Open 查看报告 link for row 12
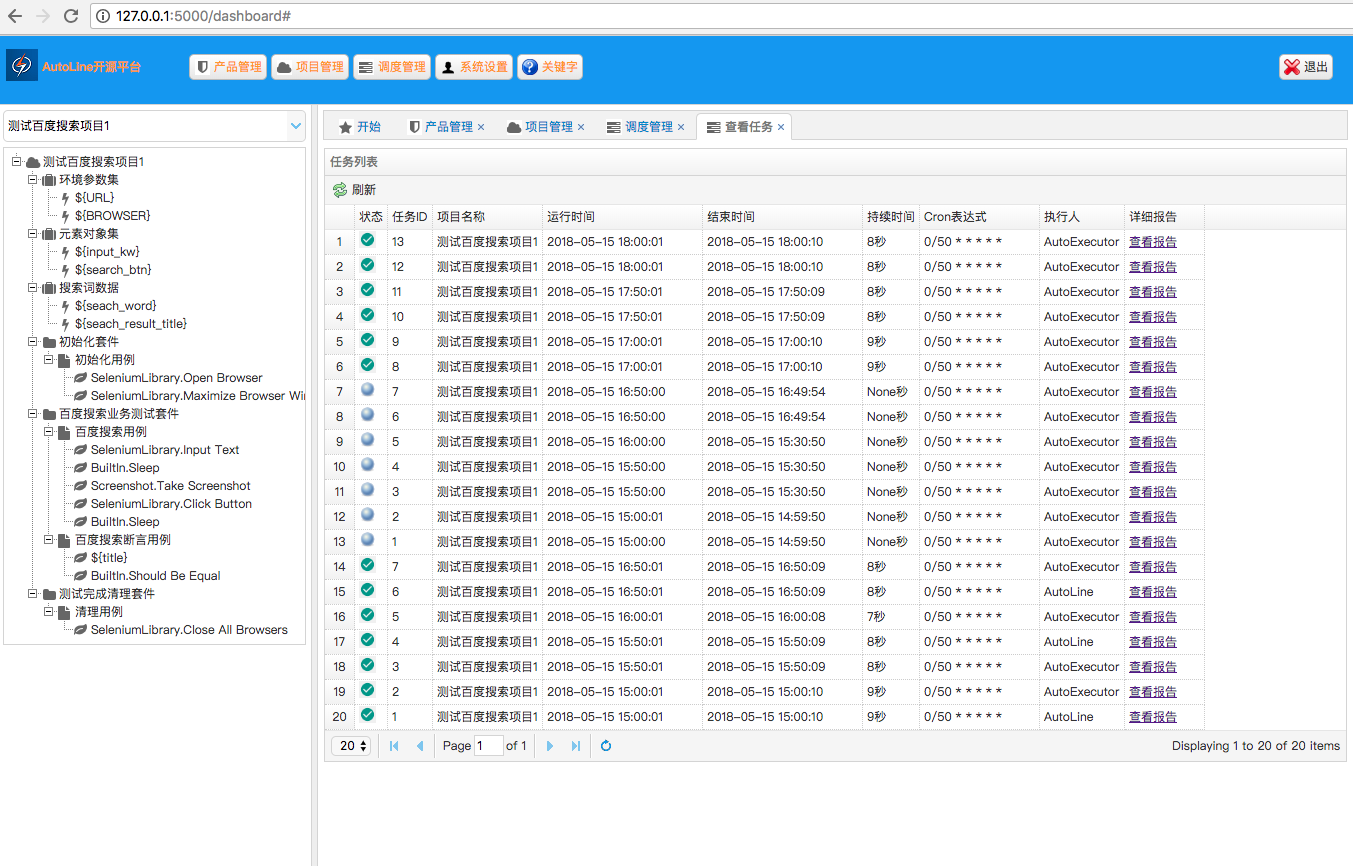Screen dimensions: 1353x866 pos(1153,517)
